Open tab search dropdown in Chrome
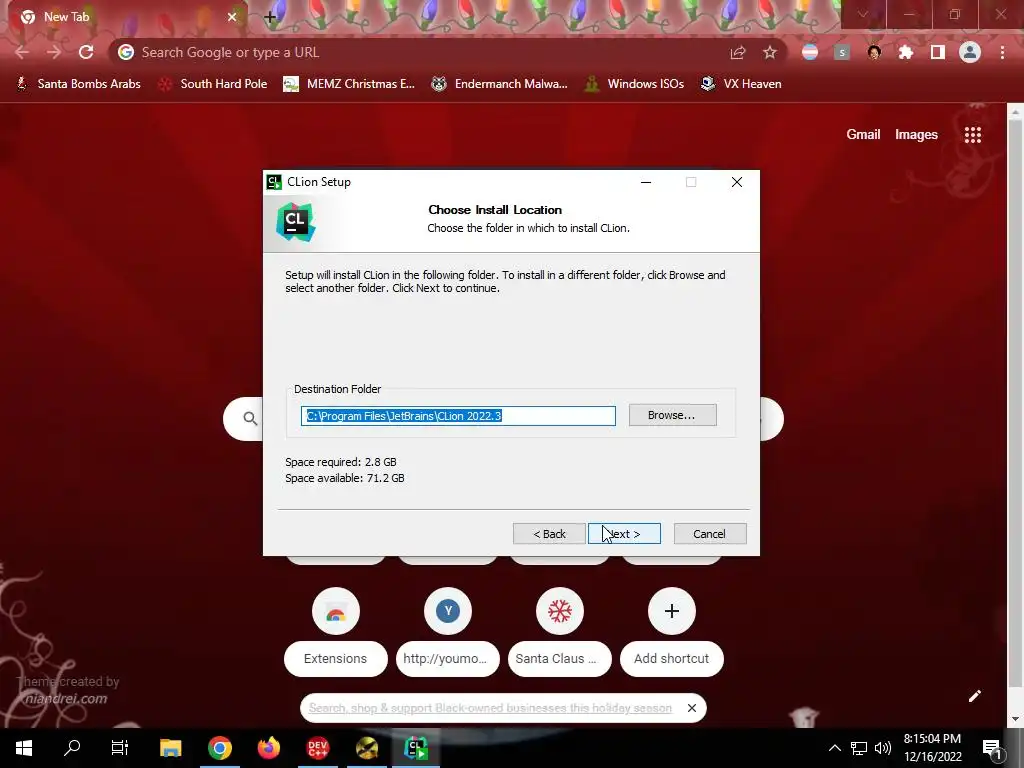Image resolution: width=1024 pixels, height=768 pixels. (863, 14)
